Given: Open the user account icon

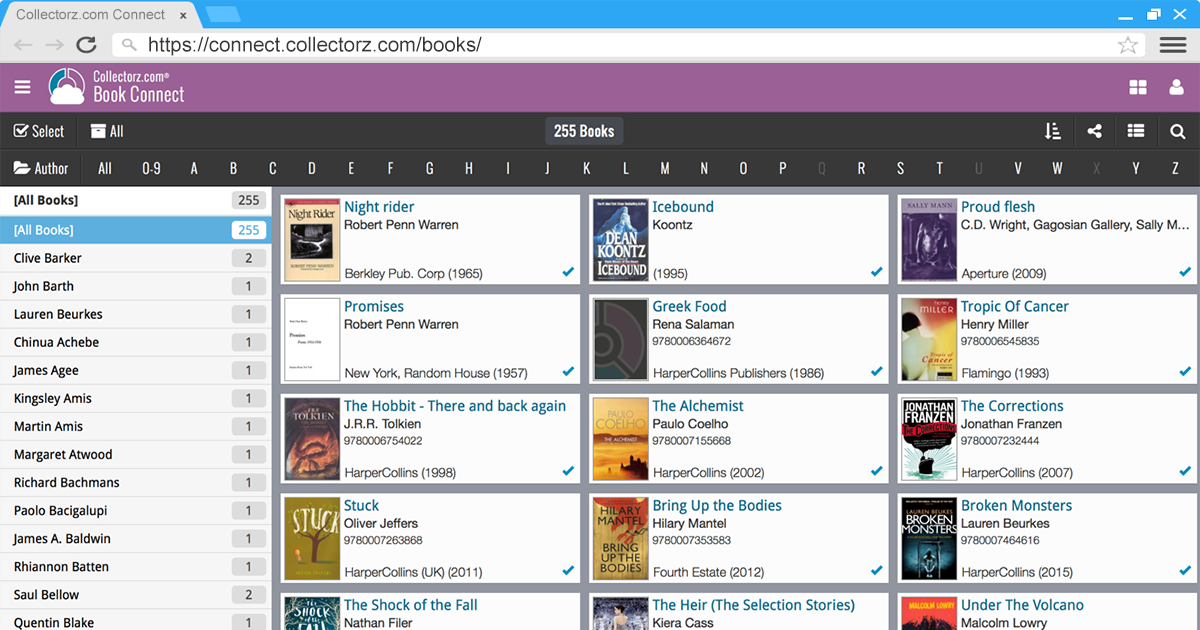Looking at the screenshot, I should pos(1177,88).
